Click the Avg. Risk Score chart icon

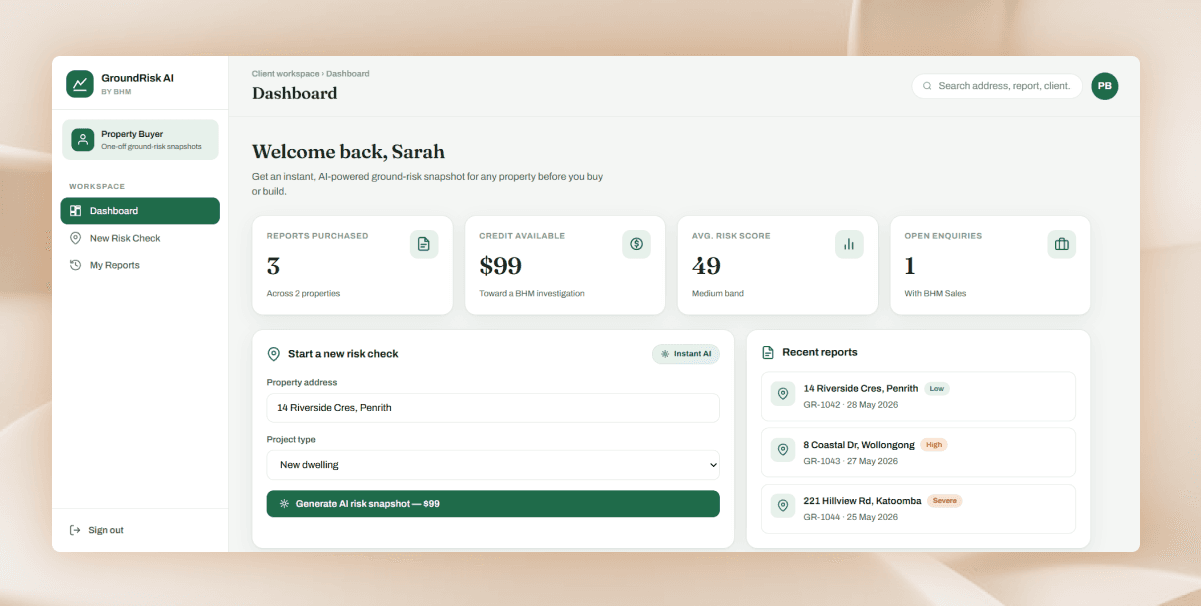click(x=849, y=244)
